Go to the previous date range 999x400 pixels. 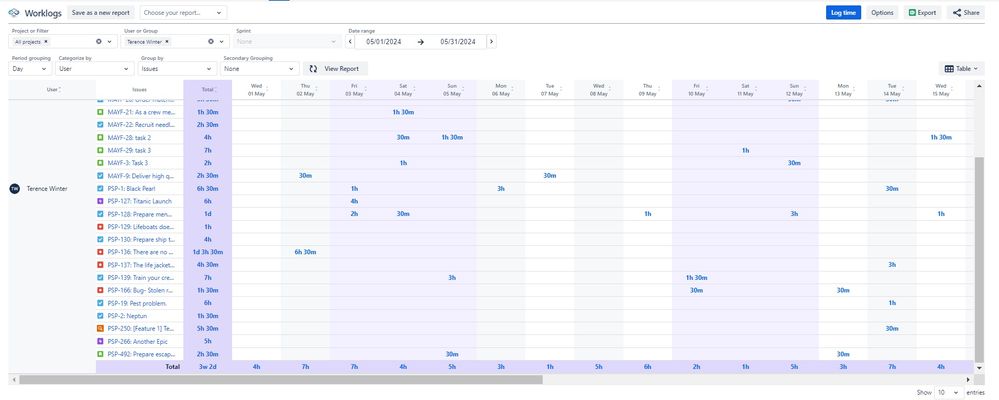[x=350, y=42]
